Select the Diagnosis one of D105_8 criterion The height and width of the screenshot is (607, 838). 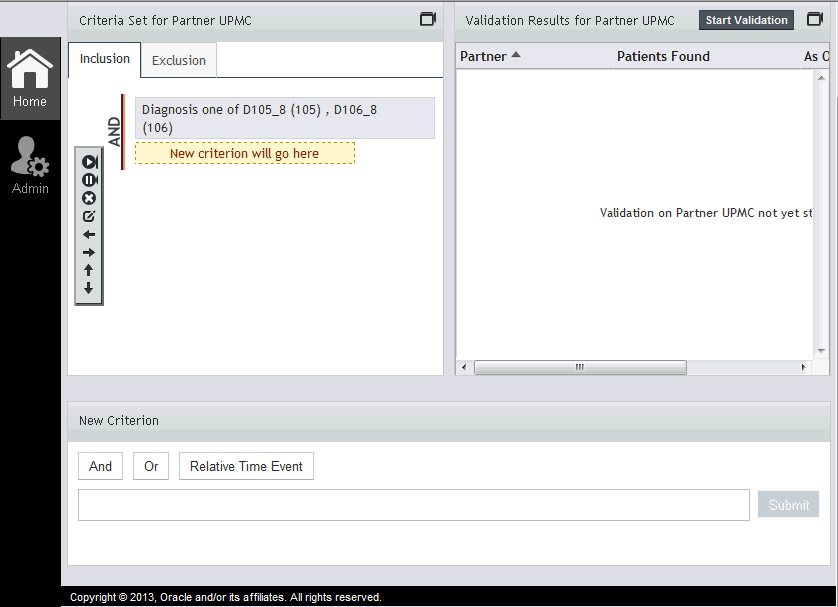[285, 118]
